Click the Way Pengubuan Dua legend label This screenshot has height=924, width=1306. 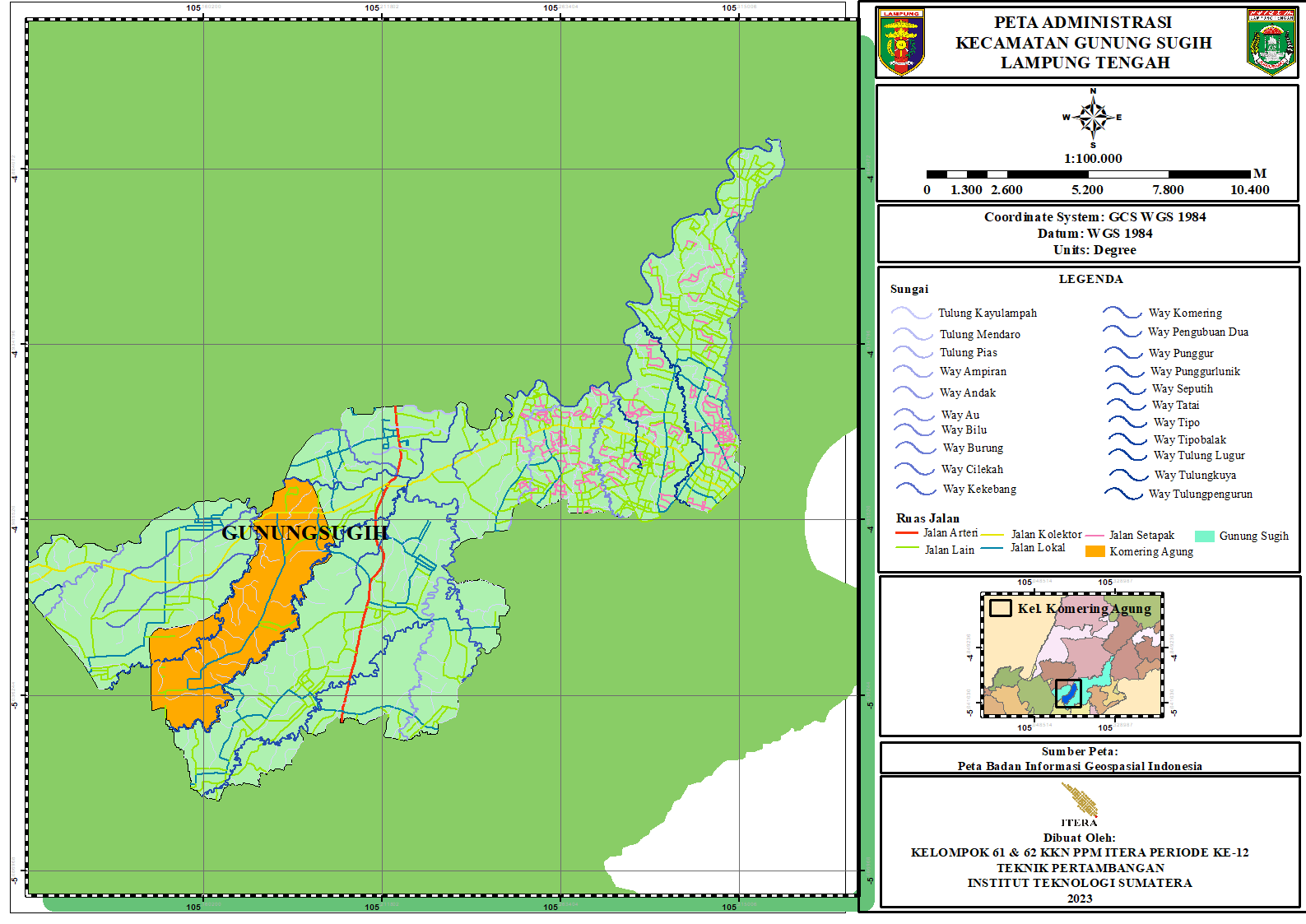click(x=1198, y=332)
